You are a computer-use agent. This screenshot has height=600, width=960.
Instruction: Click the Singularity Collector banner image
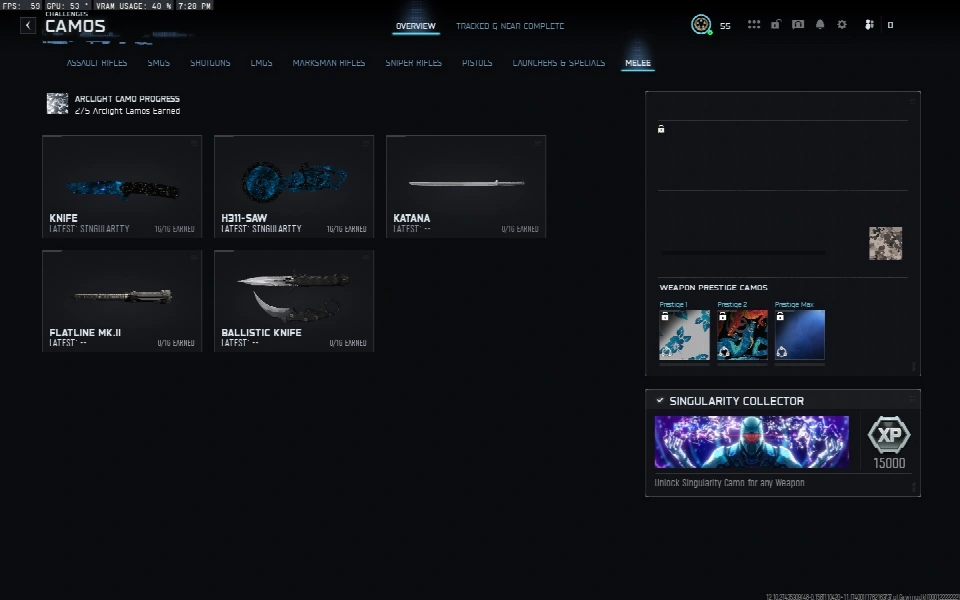[752, 441]
